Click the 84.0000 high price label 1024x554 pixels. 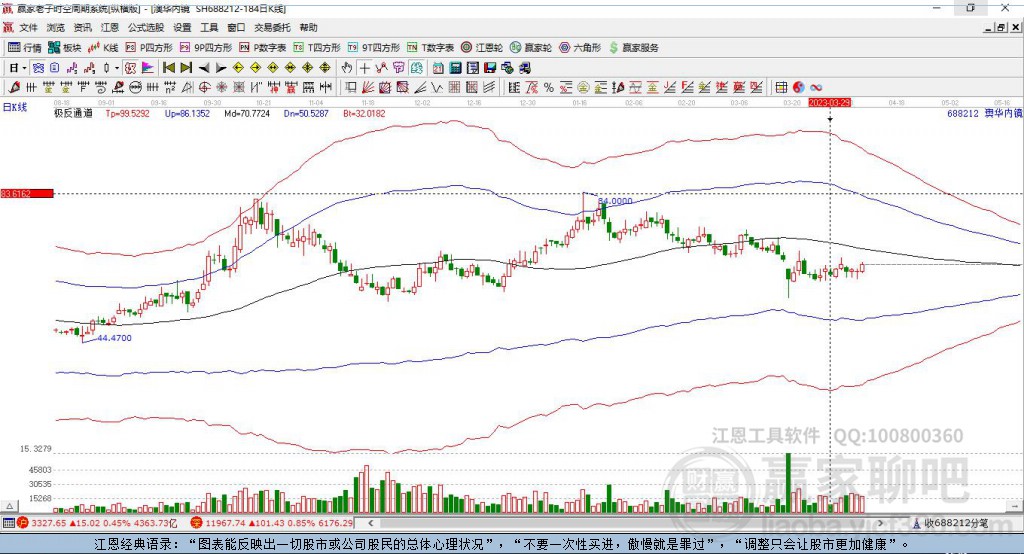click(x=615, y=201)
